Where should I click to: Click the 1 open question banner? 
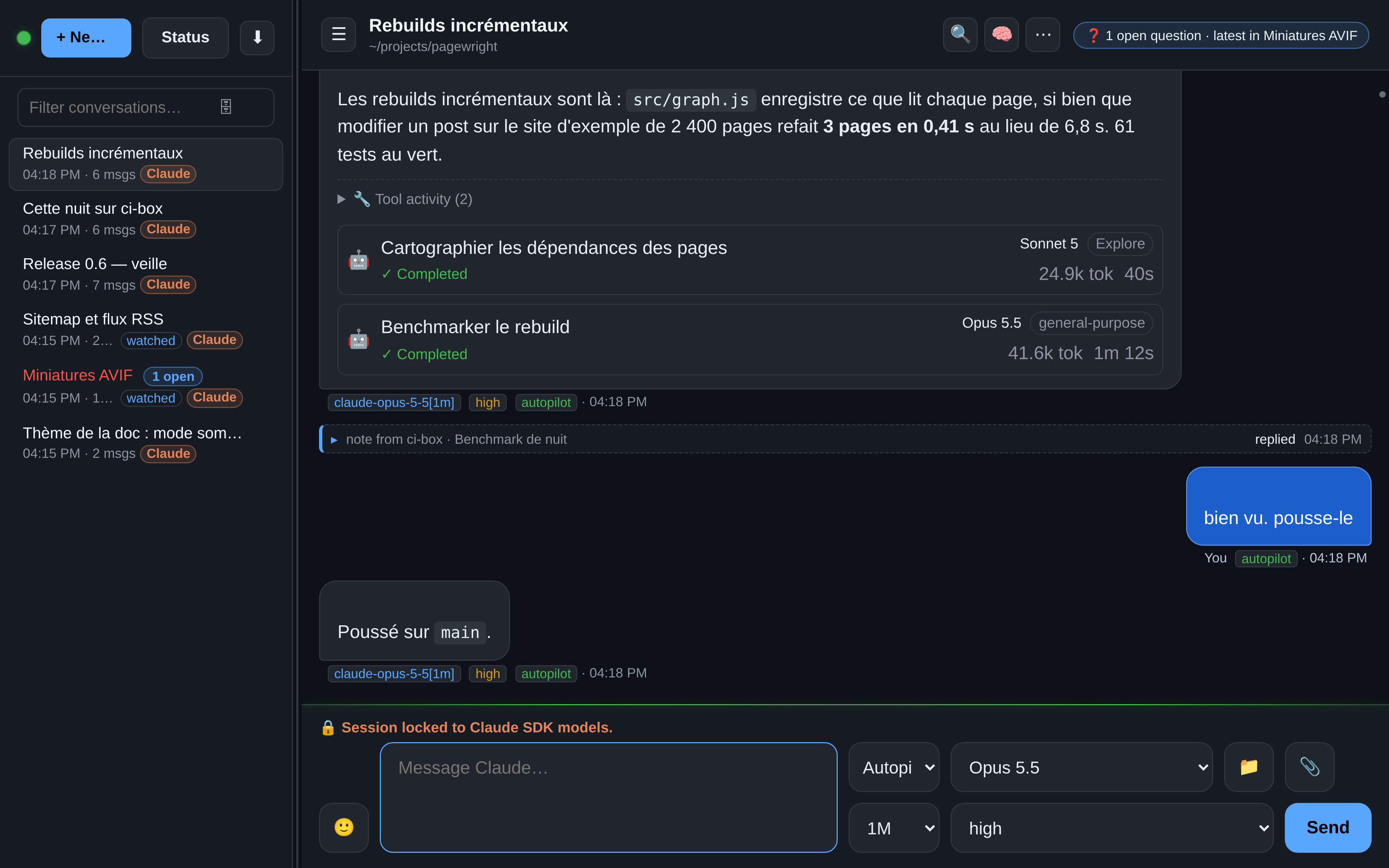pyautogui.click(x=1221, y=35)
